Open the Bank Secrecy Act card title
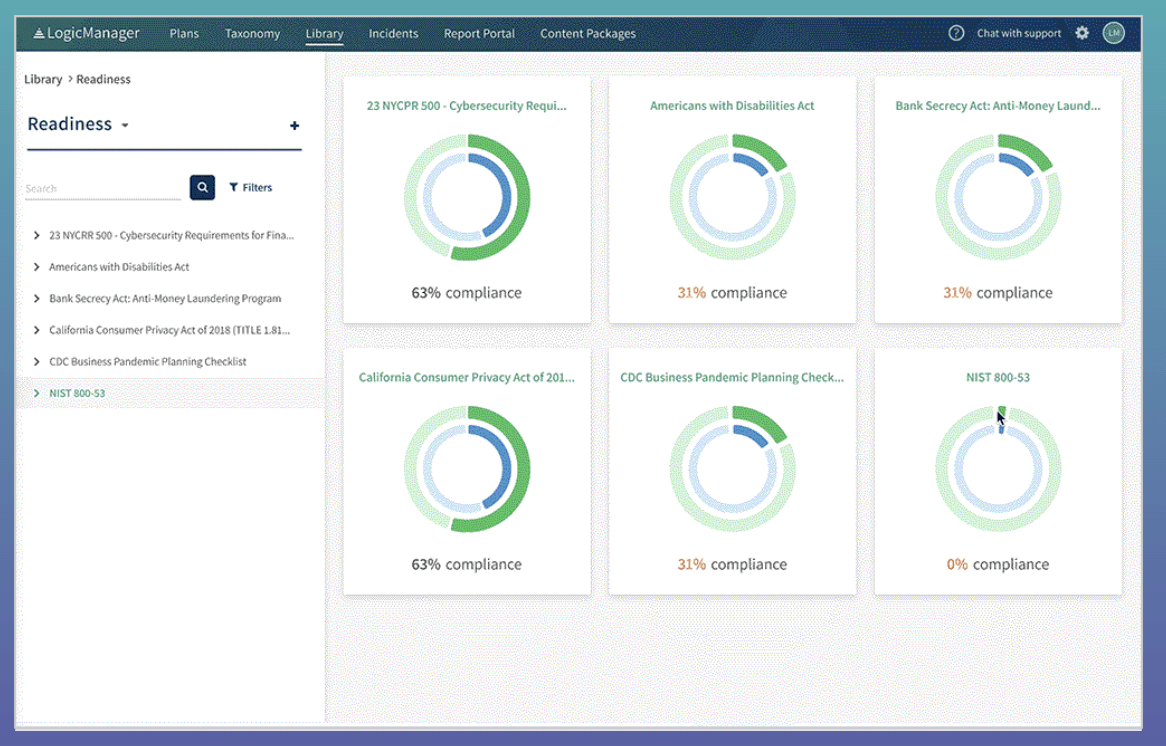The image size is (1166, 746). point(997,105)
